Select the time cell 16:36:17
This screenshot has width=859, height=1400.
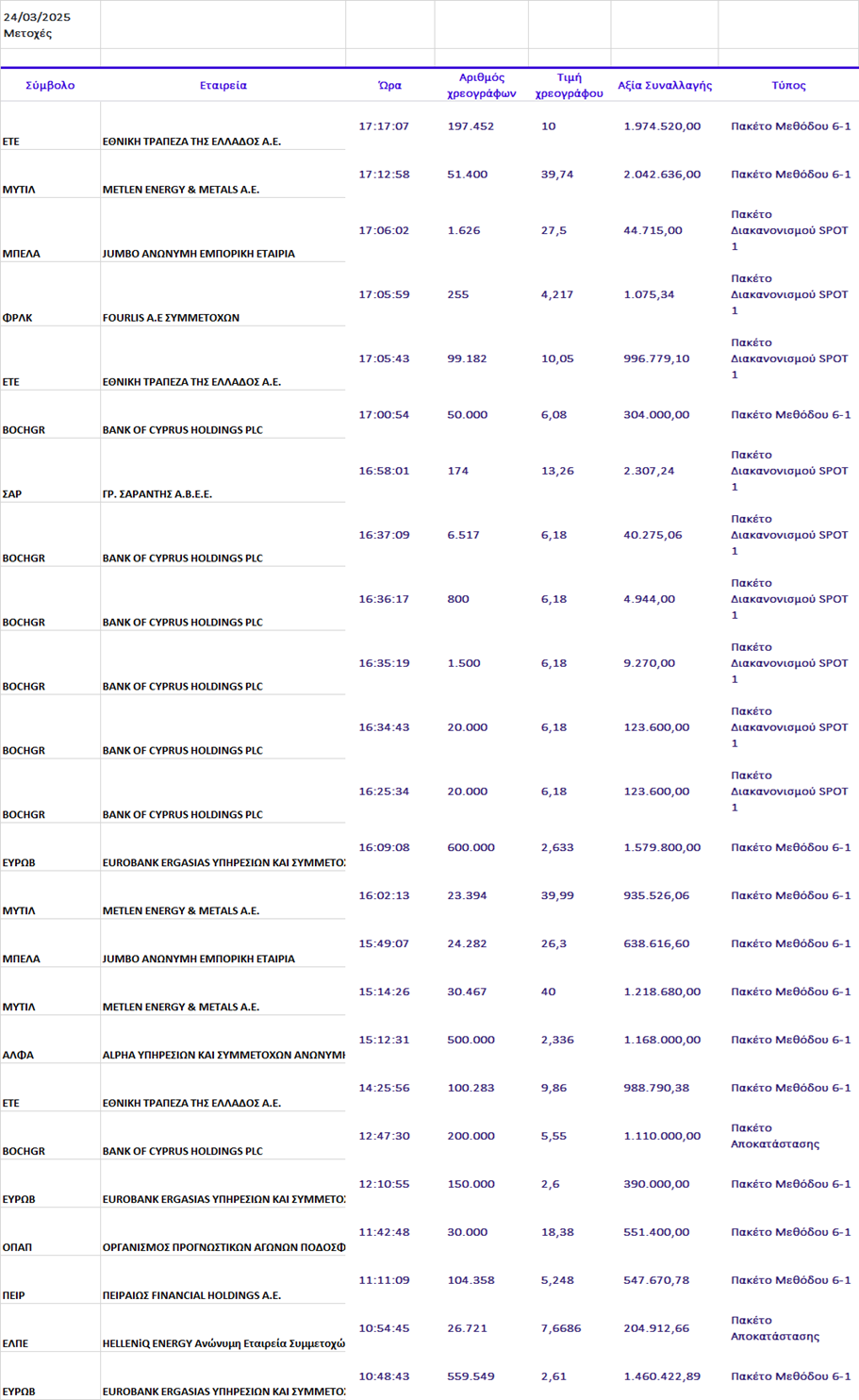384,599
